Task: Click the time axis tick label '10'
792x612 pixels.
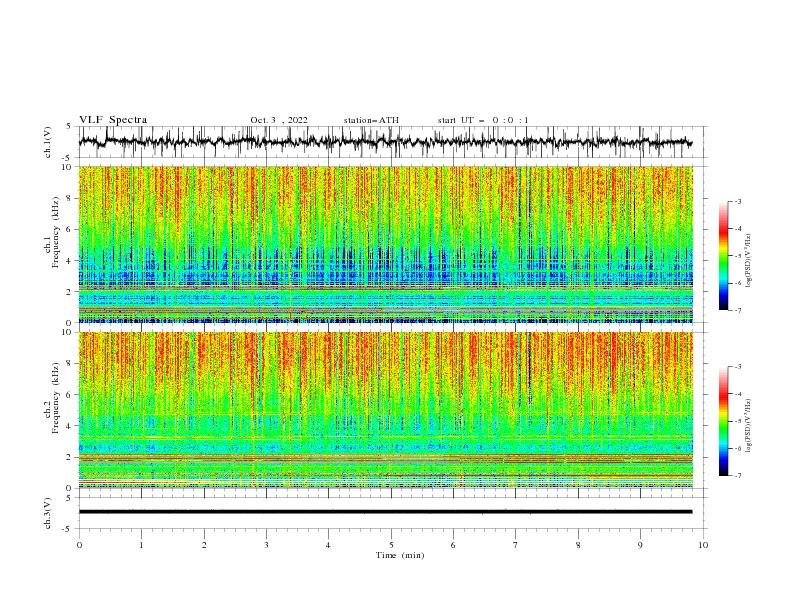Action: [703, 545]
